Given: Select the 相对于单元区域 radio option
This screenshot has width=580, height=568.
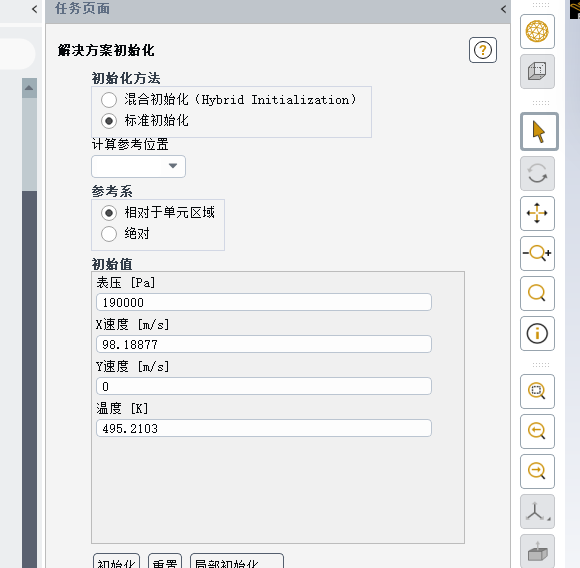Looking at the screenshot, I should click(x=109, y=213).
